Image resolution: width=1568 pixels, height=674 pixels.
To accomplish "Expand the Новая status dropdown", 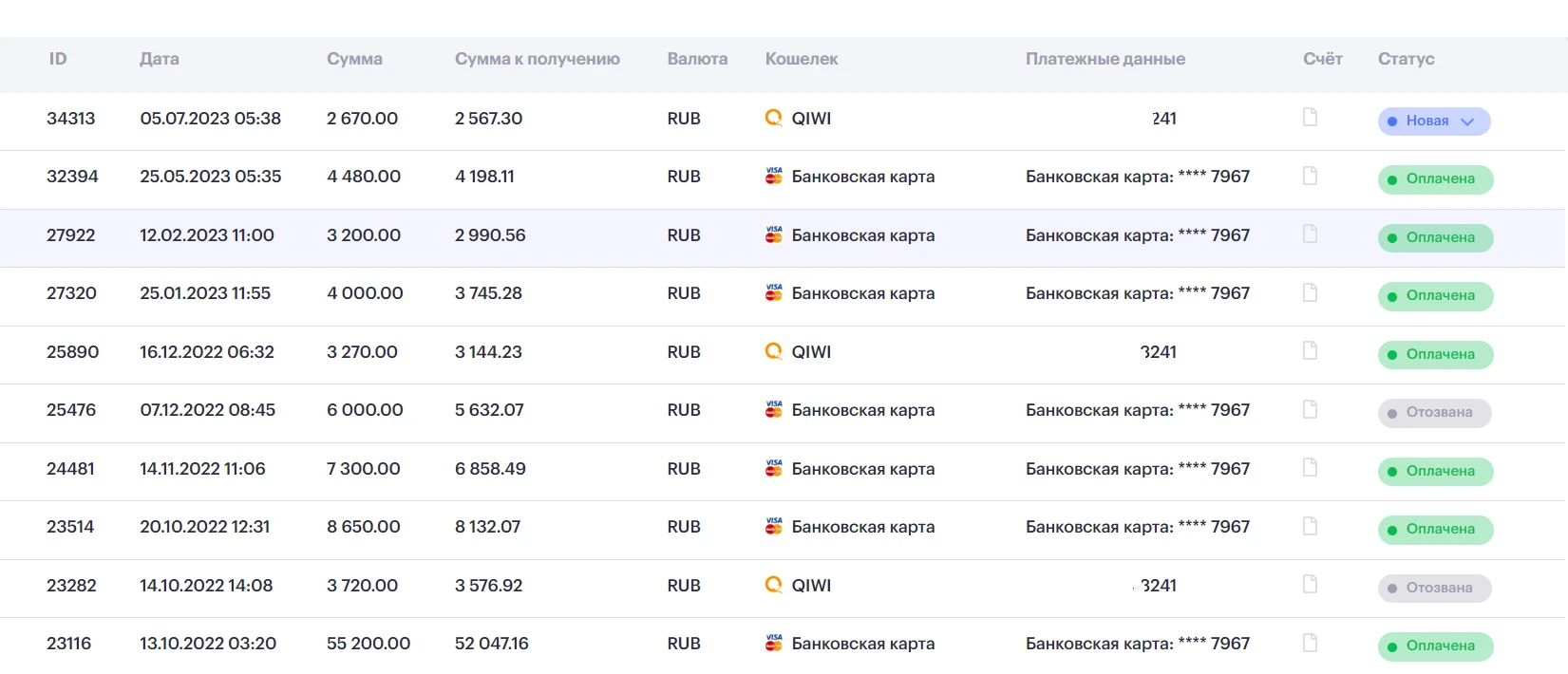I will click(x=1434, y=122).
